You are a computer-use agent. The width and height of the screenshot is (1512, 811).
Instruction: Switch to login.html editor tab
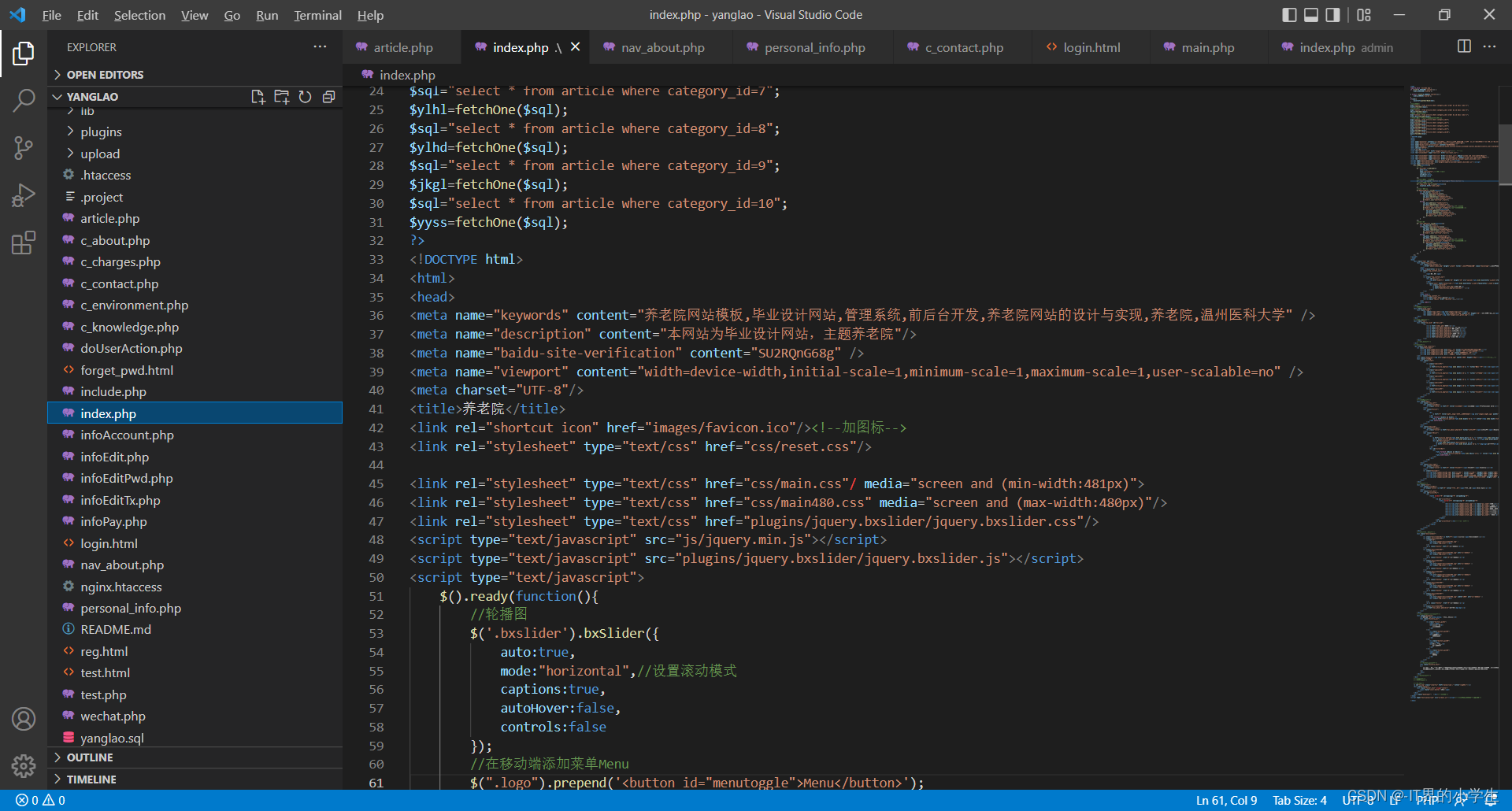click(x=1091, y=48)
